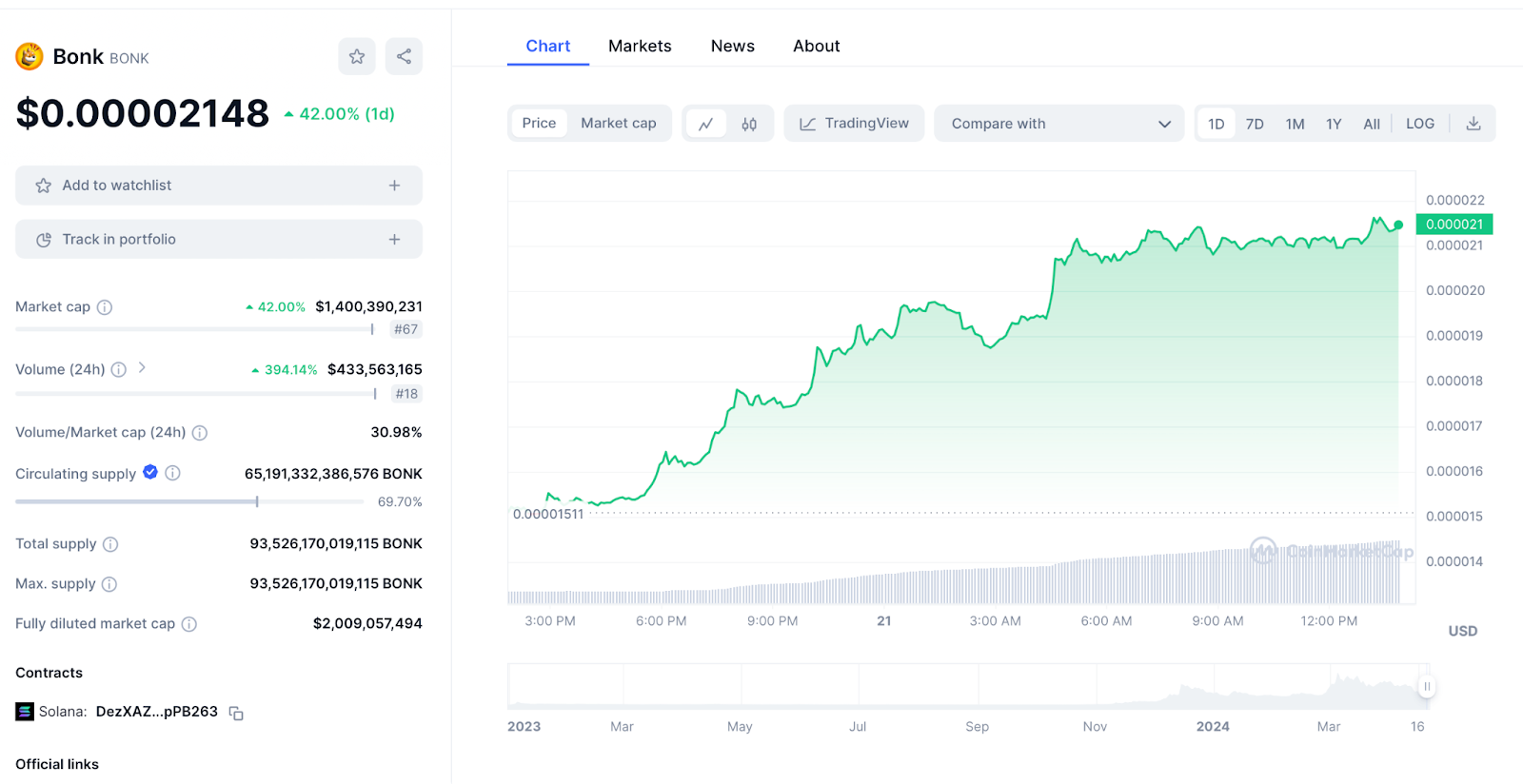Screen dimensions: 1523x784
Task: Click the timeline range handle
Action: coord(1426,687)
